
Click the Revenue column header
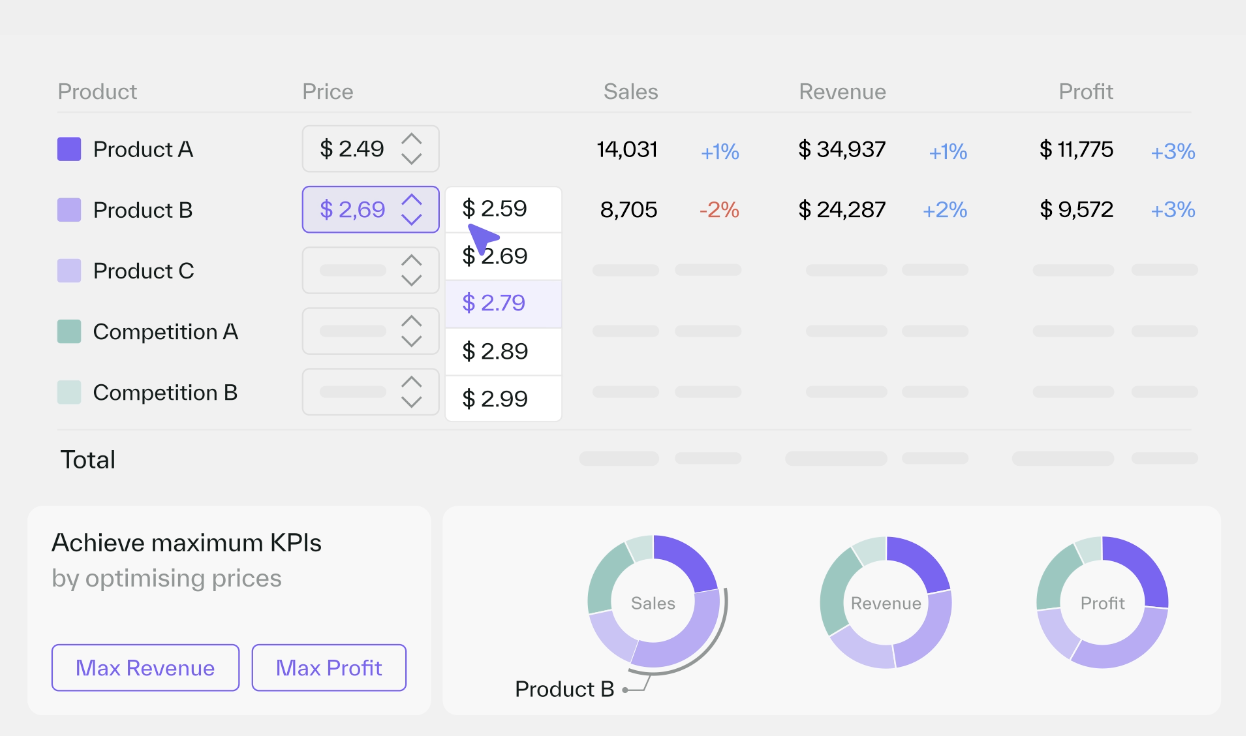pos(842,91)
